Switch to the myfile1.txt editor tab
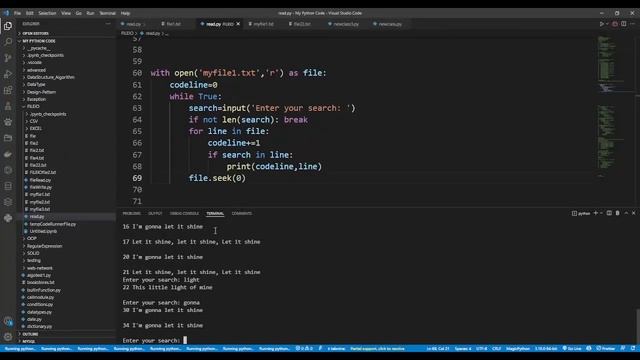 [261, 24]
